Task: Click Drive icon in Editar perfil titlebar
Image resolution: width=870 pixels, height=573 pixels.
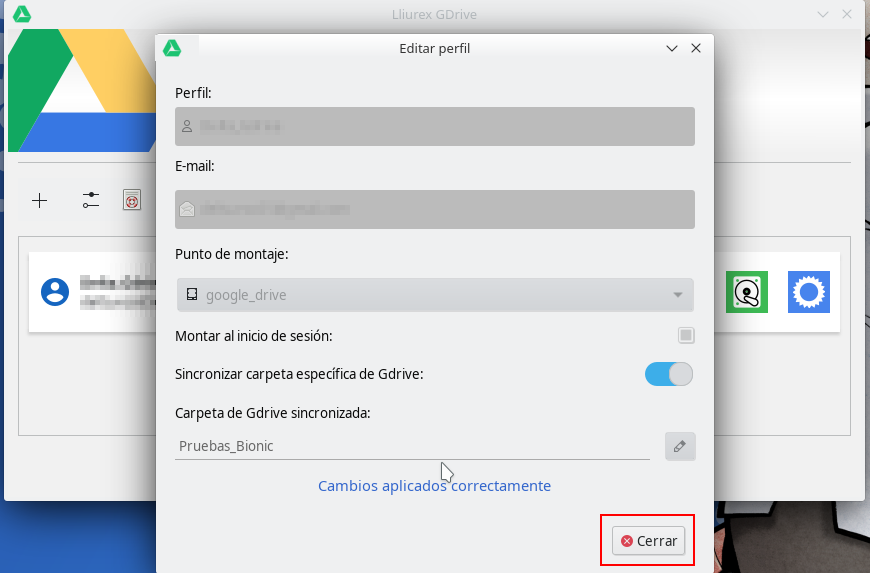Action: click(x=172, y=48)
